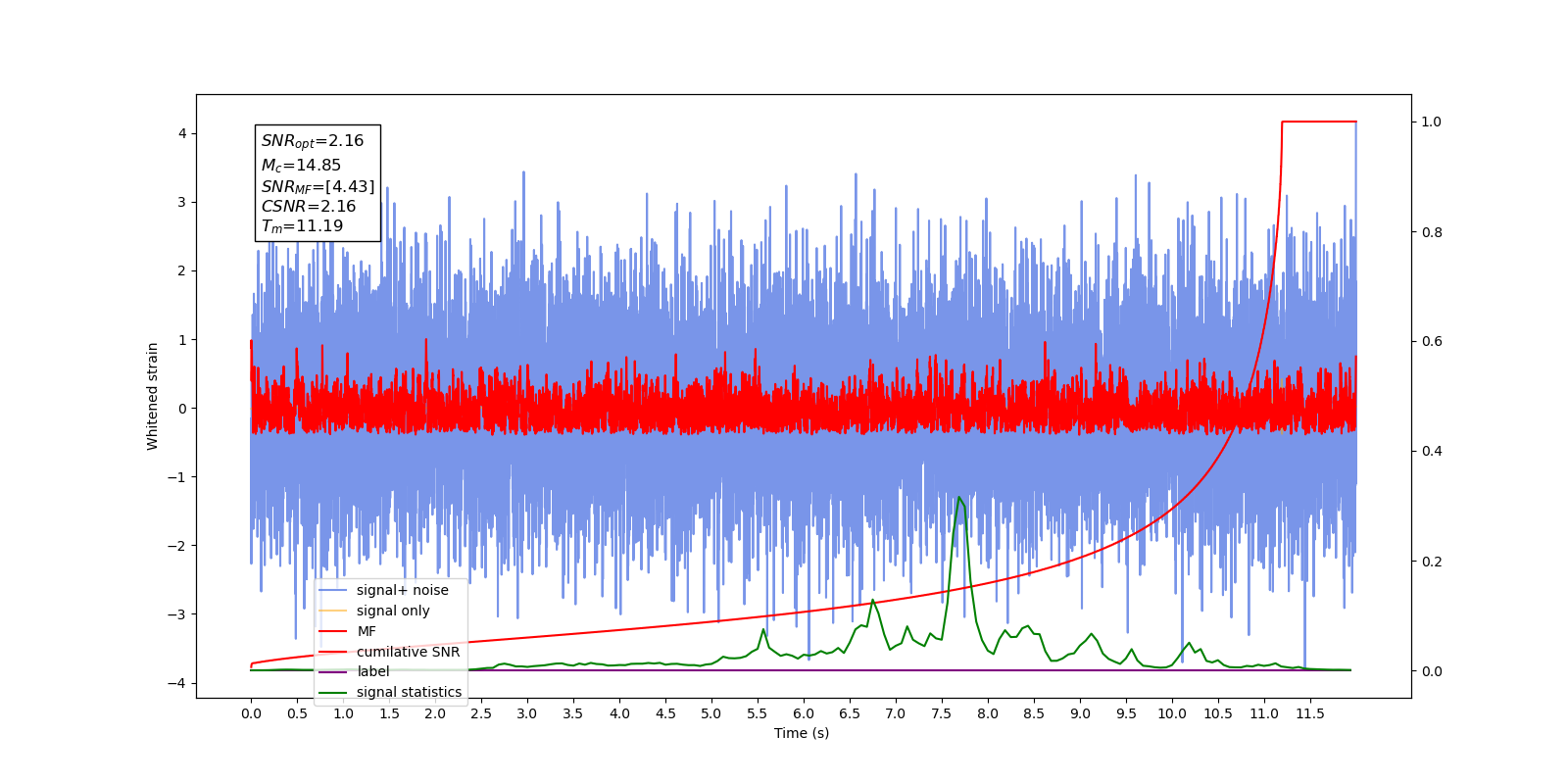Click the 0.8 tick on the right axis

[1432, 232]
